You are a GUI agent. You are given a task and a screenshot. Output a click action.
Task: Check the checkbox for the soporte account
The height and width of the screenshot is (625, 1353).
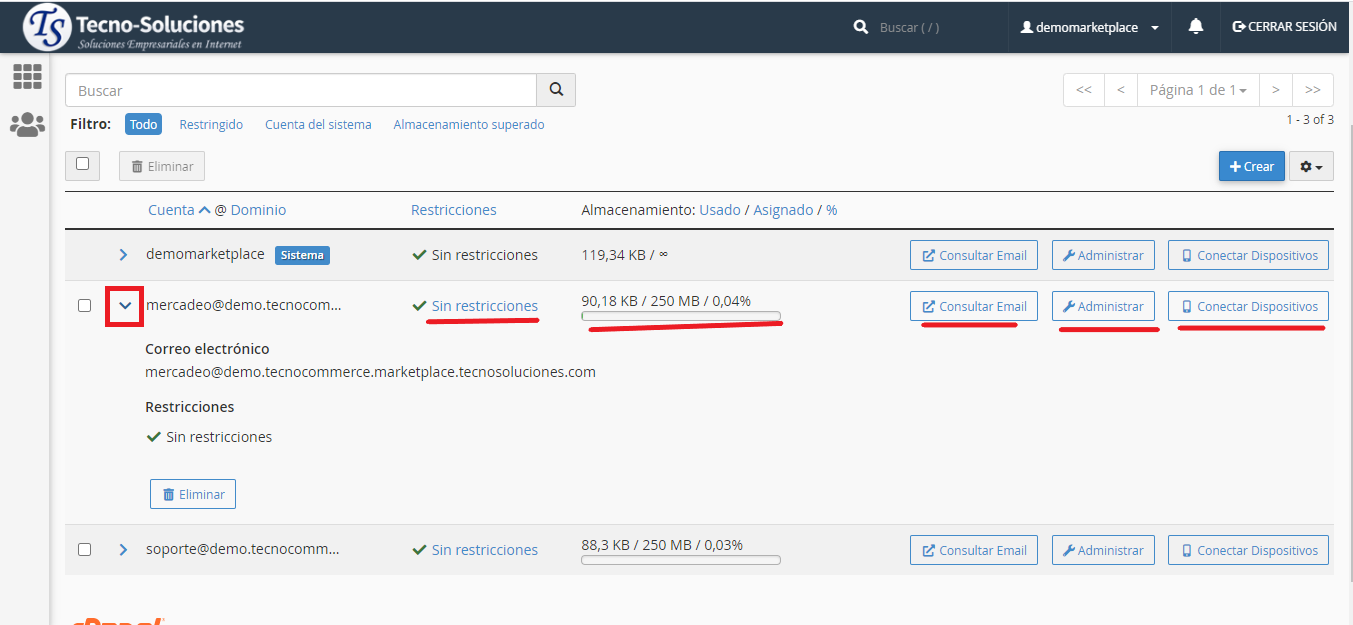tap(84, 549)
